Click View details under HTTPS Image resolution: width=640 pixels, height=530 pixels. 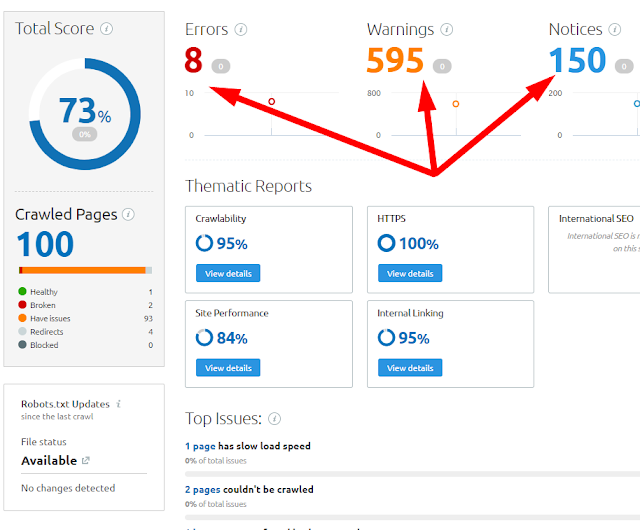click(x=410, y=273)
